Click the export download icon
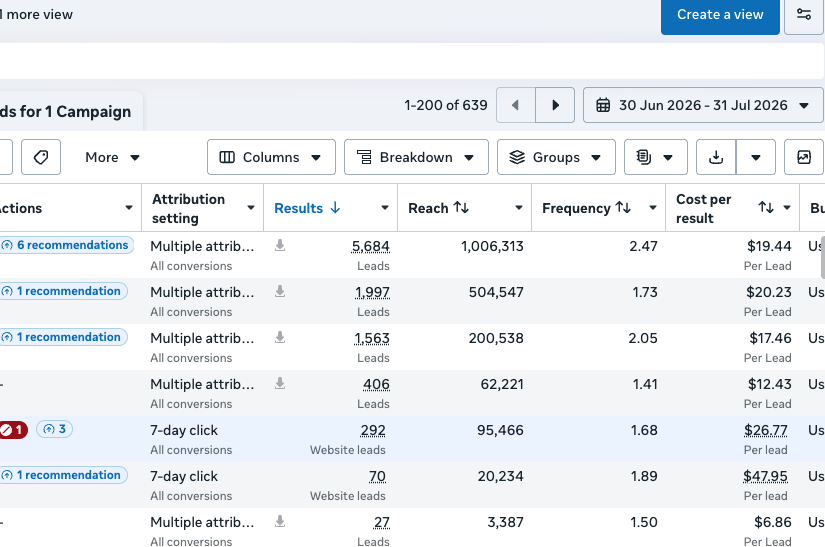Viewport: 825px width, 547px height. click(716, 157)
